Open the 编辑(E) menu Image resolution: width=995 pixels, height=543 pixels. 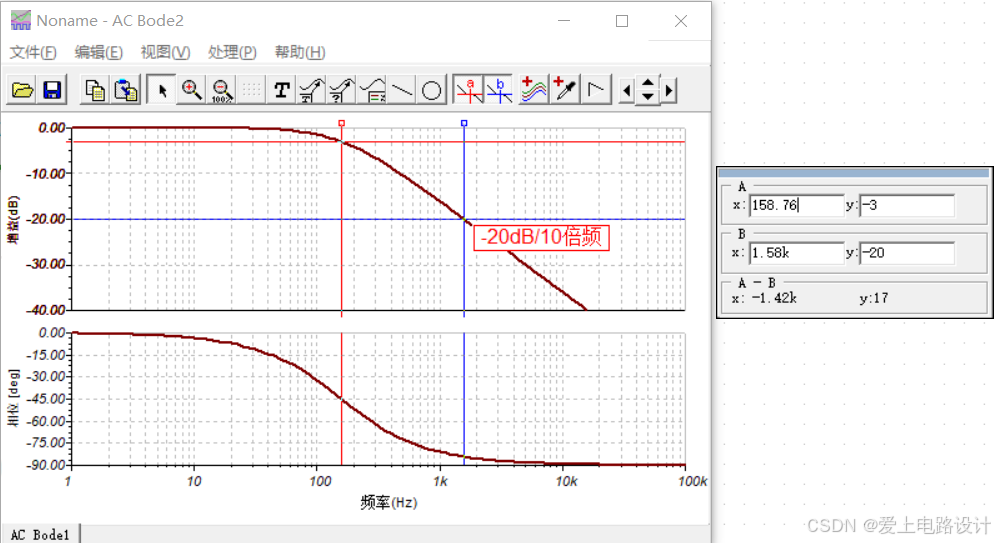coord(98,52)
